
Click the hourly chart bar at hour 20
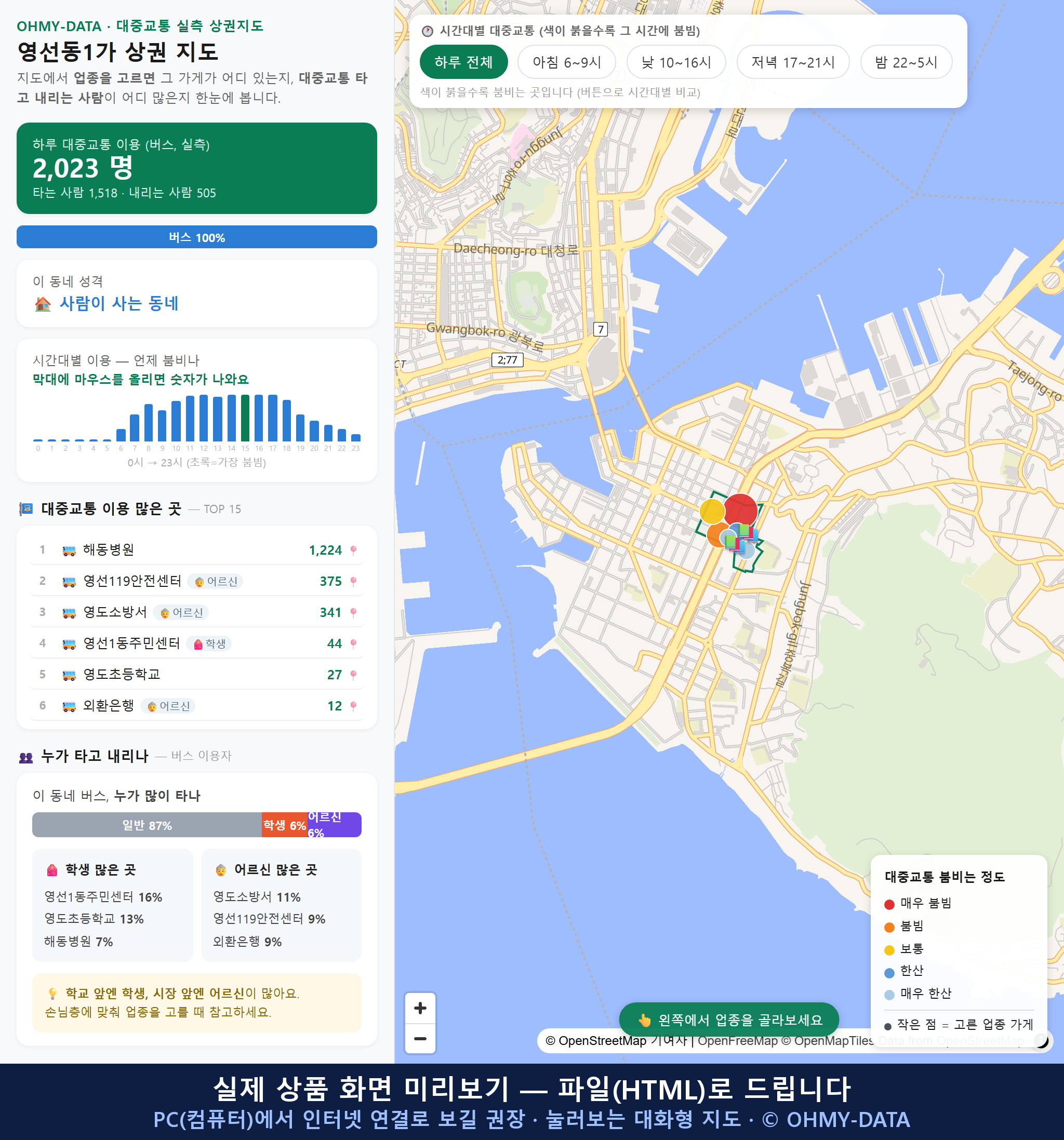(x=314, y=431)
